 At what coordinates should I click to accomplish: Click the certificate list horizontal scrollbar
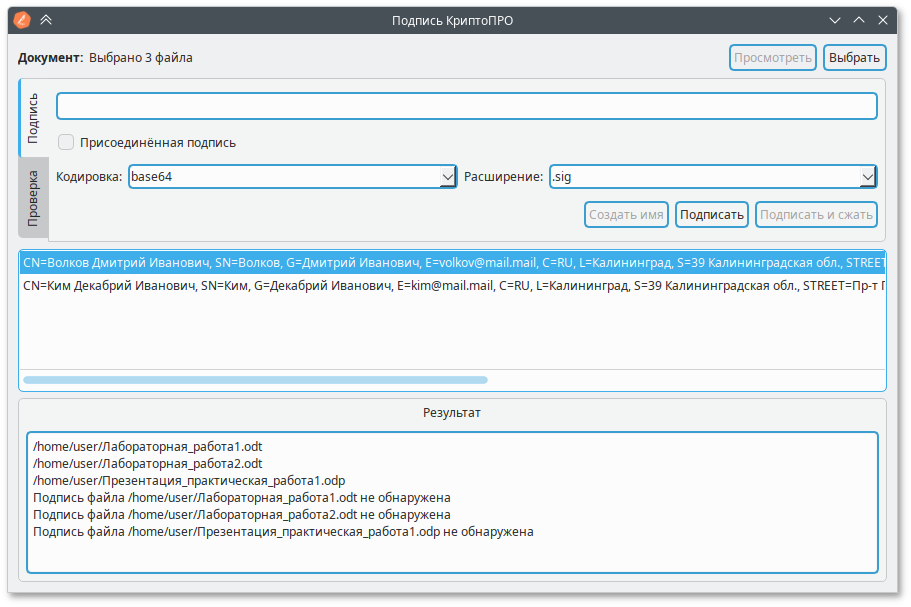point(255,380)
